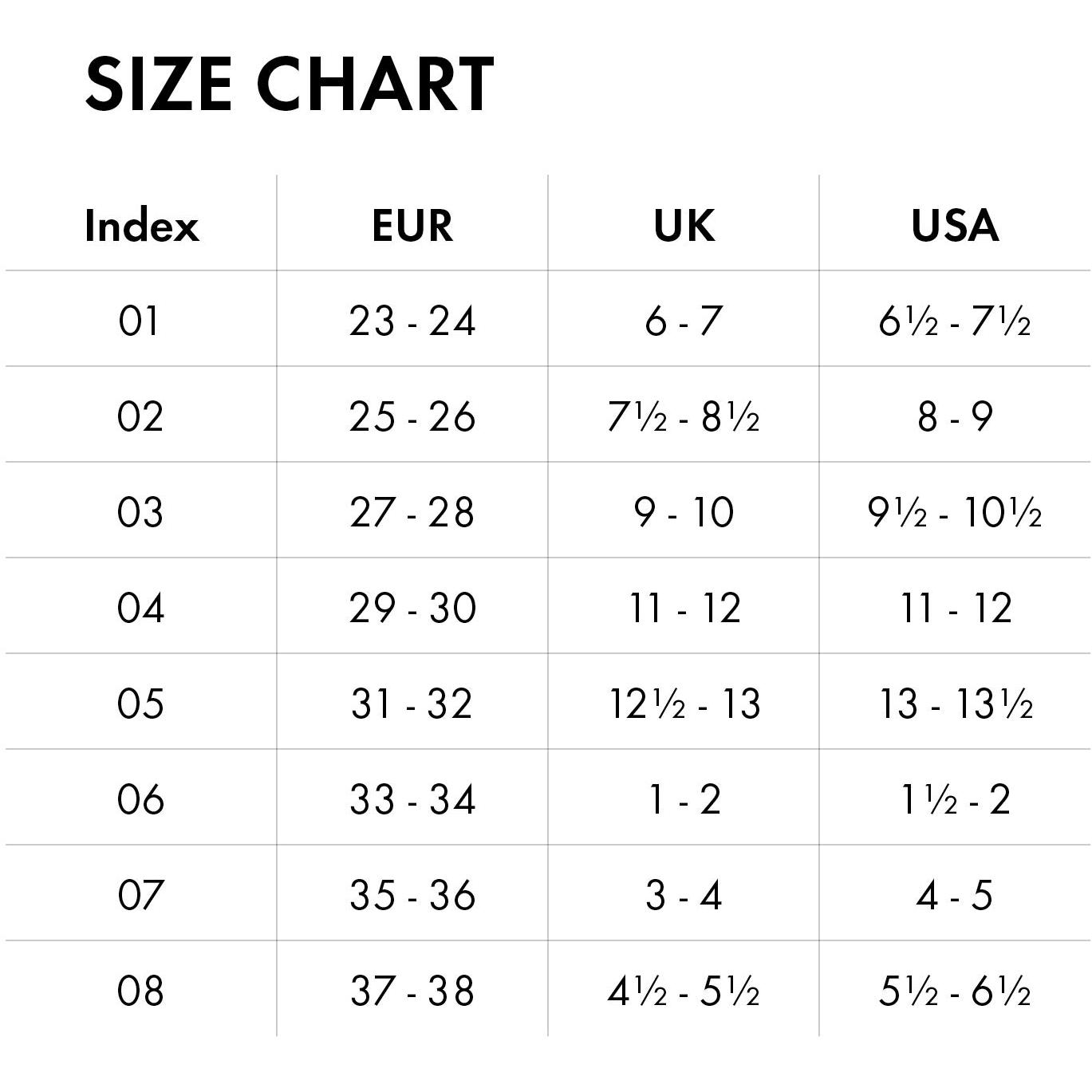This screenshot has height=1092, width=1092.
Task: Click the SIZE CHART title
Action: pos(289,84)
